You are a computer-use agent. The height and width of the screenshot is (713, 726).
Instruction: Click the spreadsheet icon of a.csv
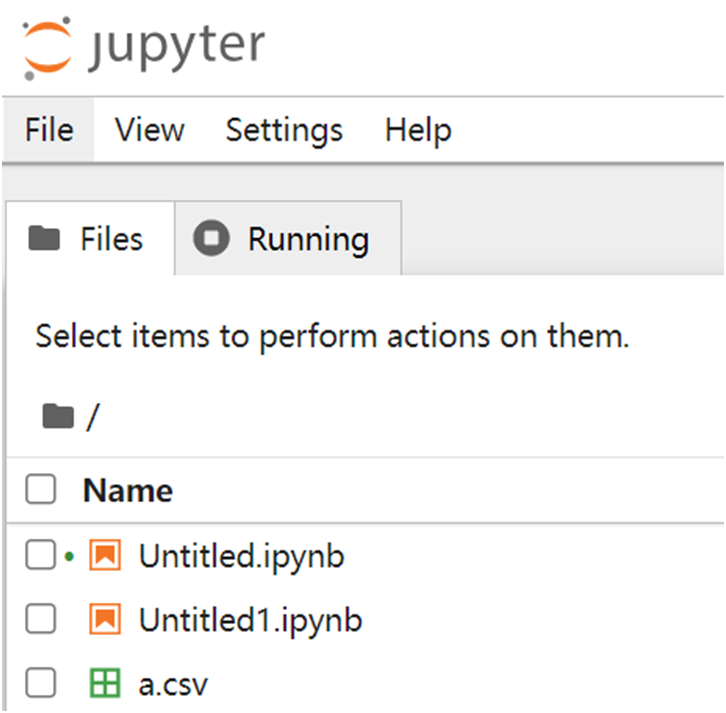click(105, 683)
